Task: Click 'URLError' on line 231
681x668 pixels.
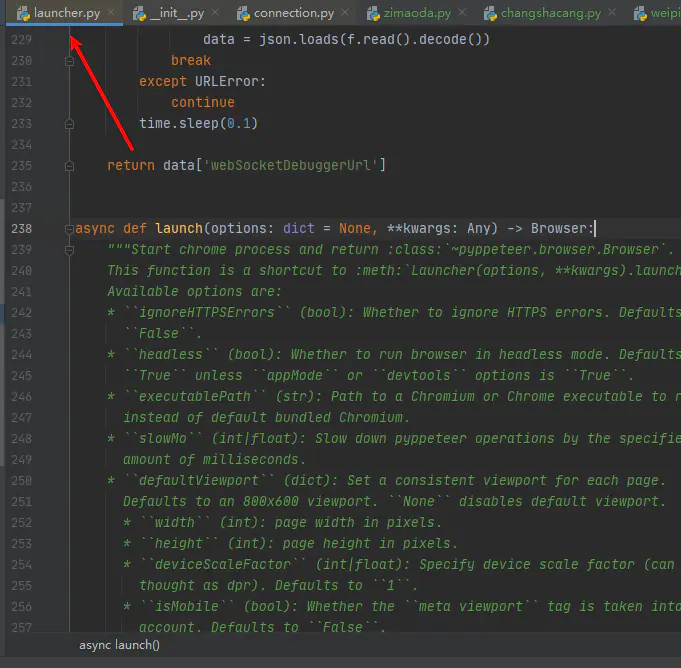Action: point(226,81)
